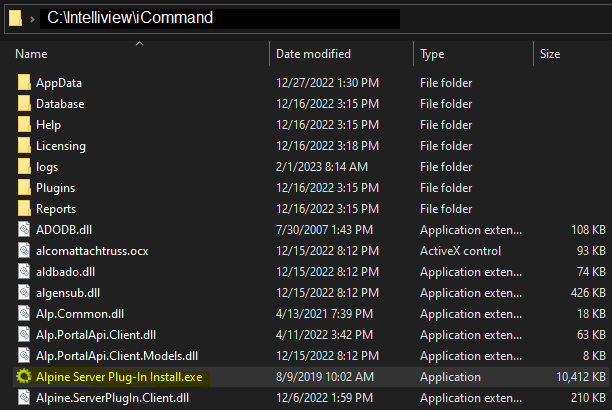Click the folder icon in address bar
The width and height of the screenshot is (612, 410).
pos(15,18)
